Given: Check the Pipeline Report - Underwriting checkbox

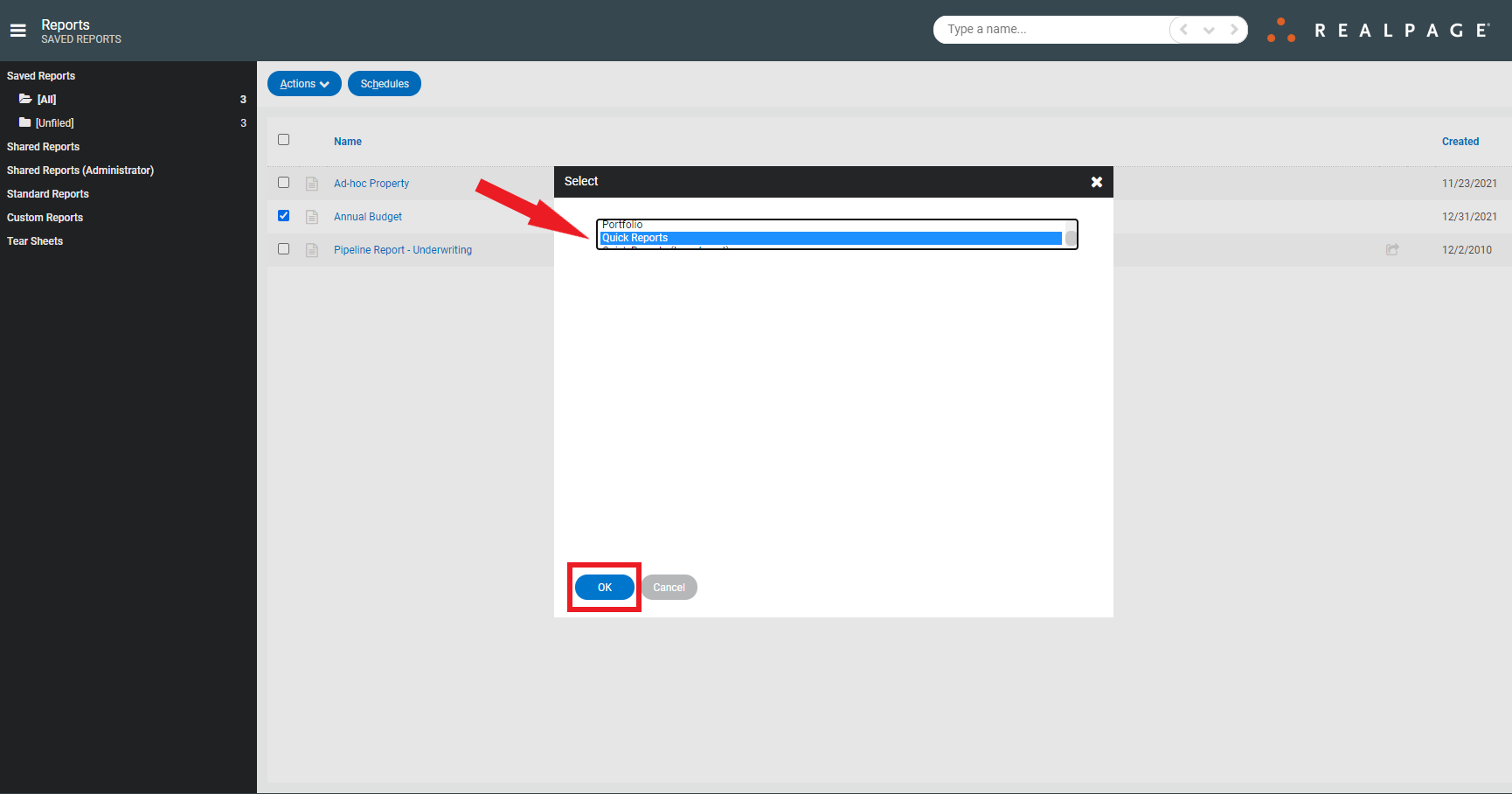Looking at the screenshot, I should click(283, 249).
